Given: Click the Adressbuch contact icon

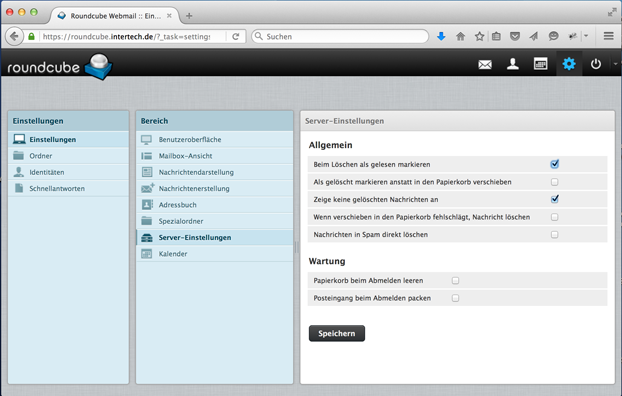Looking at the screenshot, I should tap(147, 204).
